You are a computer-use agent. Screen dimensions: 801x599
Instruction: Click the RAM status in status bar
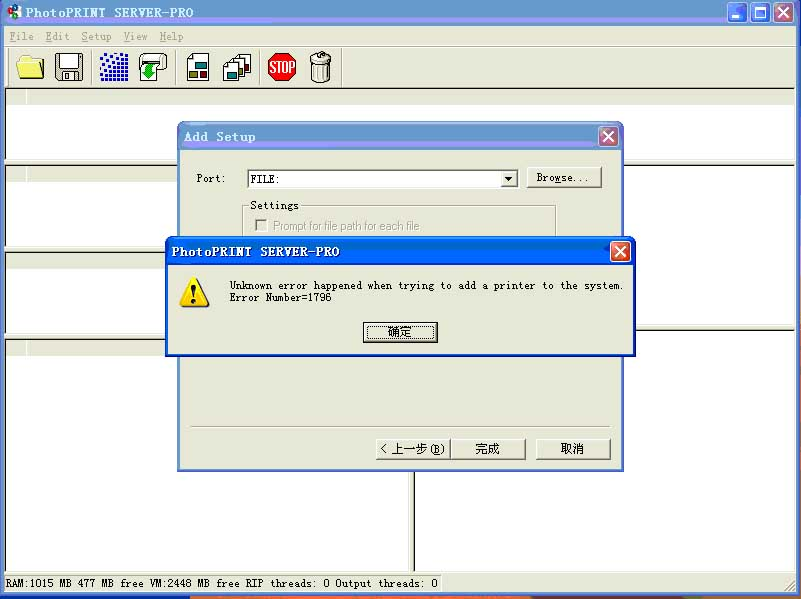[75, 583]
